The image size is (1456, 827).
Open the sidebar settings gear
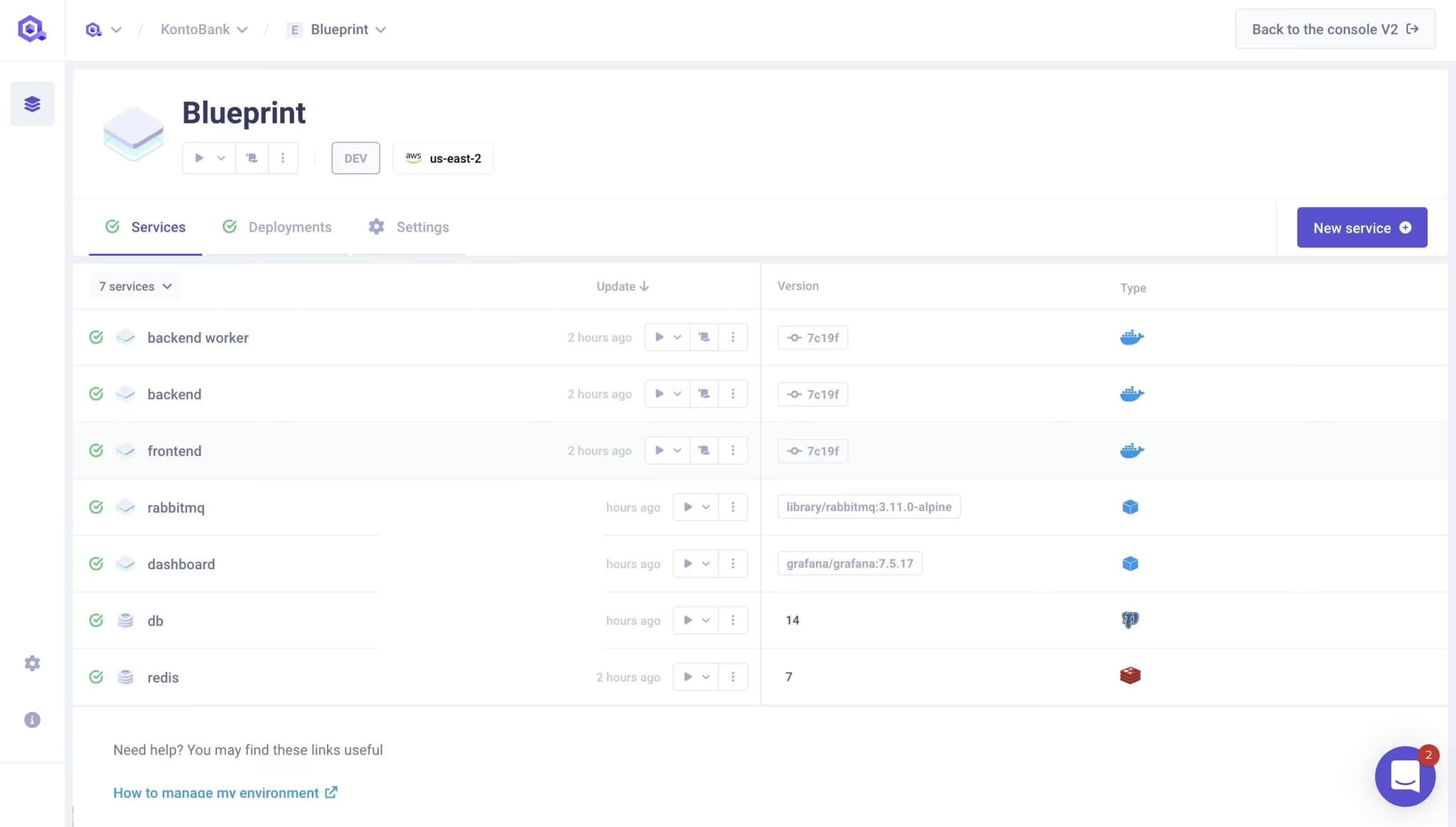pos(32,663)
